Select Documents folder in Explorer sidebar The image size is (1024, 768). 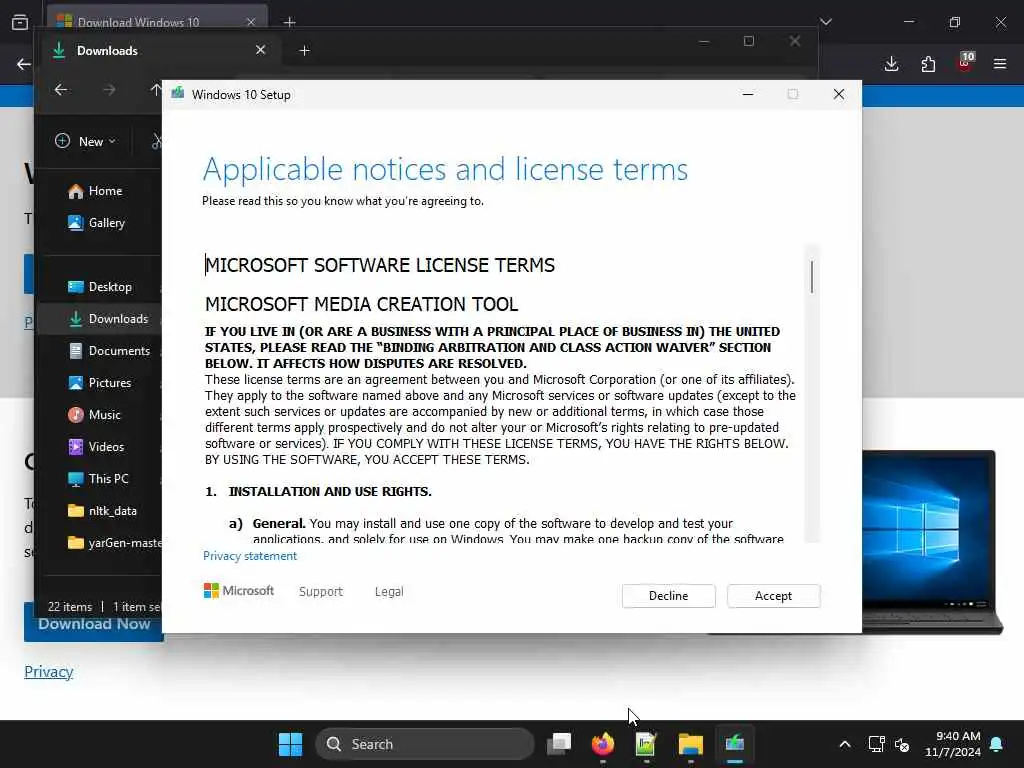tap(109, 351)
